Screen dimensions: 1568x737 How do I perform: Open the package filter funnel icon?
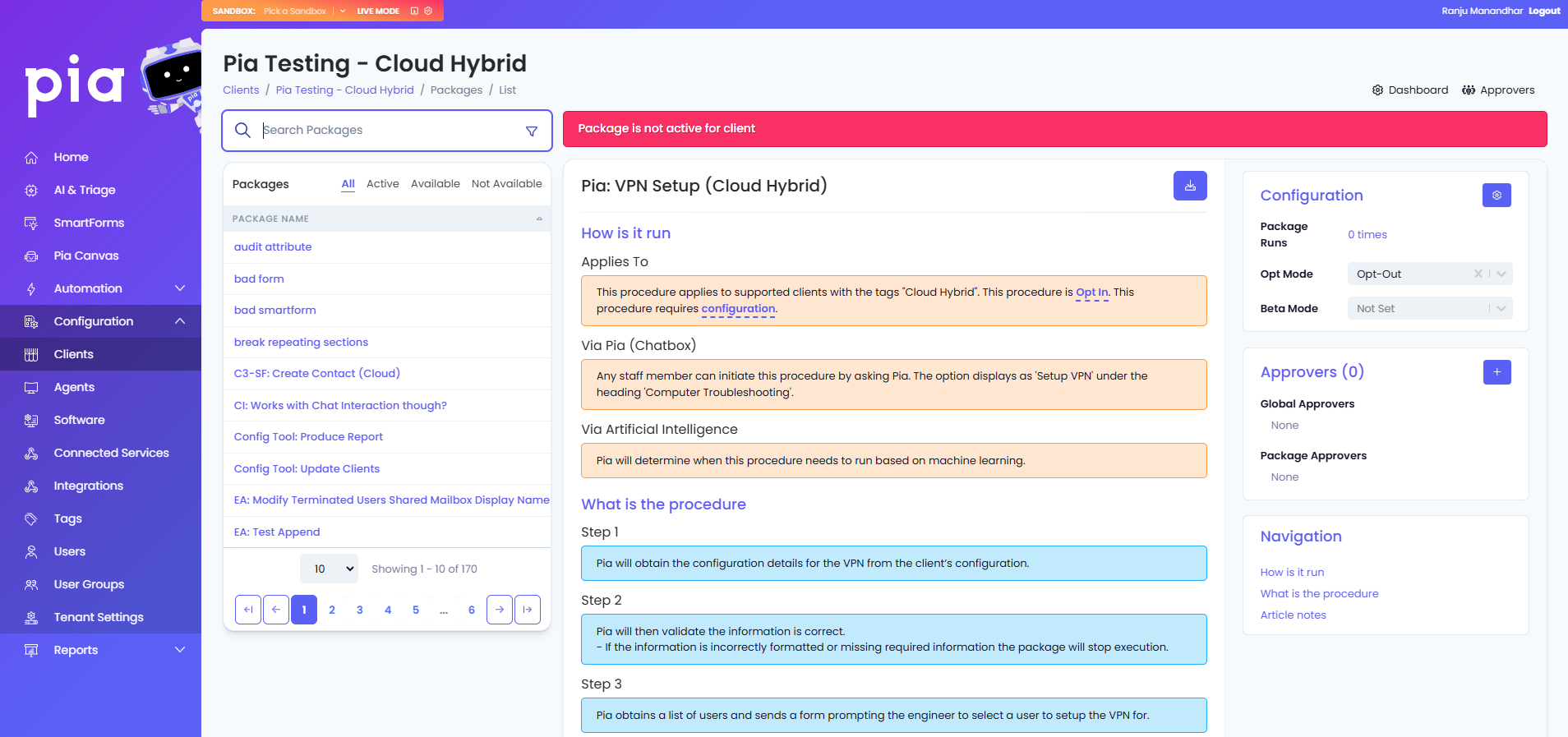532,131
